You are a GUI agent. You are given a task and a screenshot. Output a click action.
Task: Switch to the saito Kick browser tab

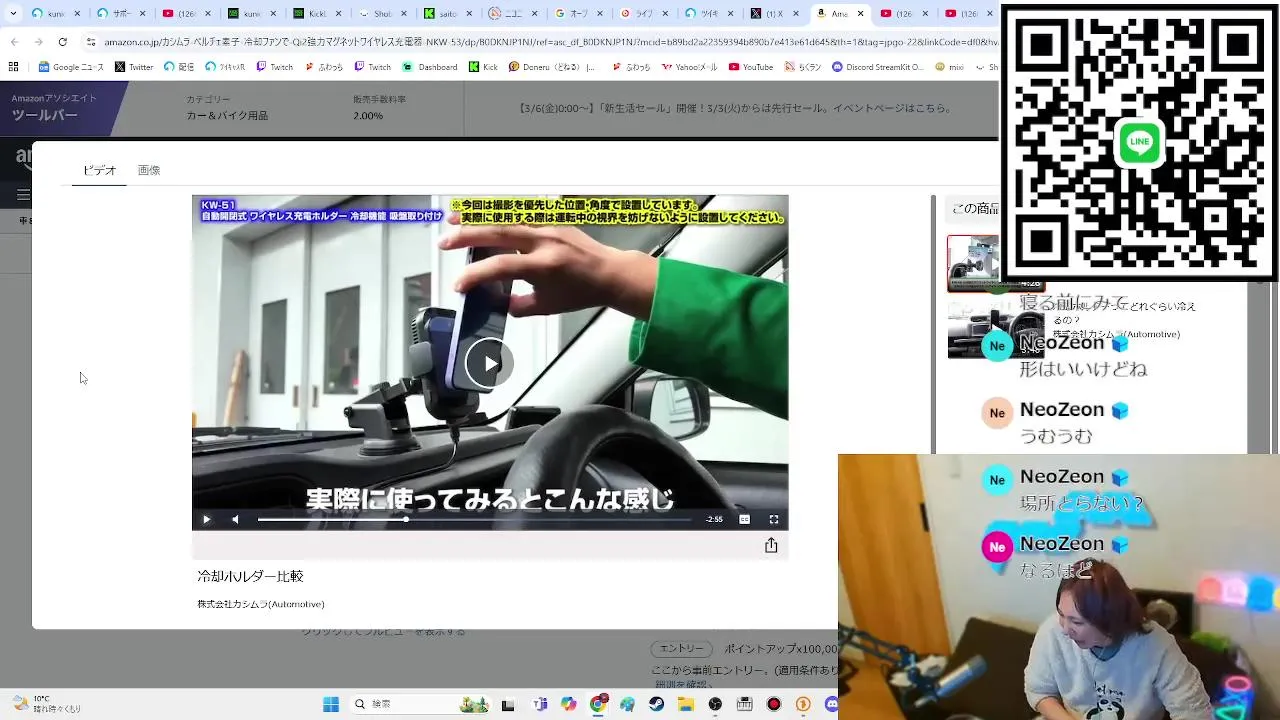450,14
